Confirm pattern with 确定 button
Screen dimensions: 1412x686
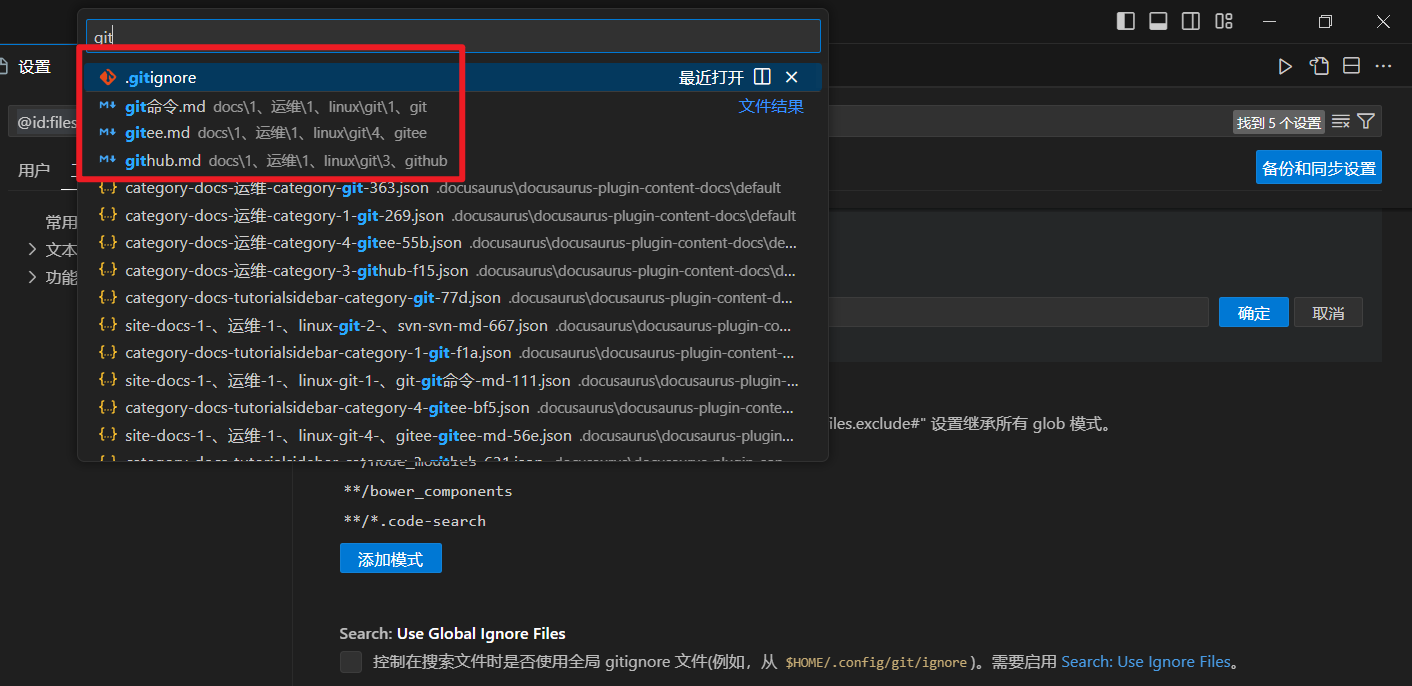point(1254,312)
